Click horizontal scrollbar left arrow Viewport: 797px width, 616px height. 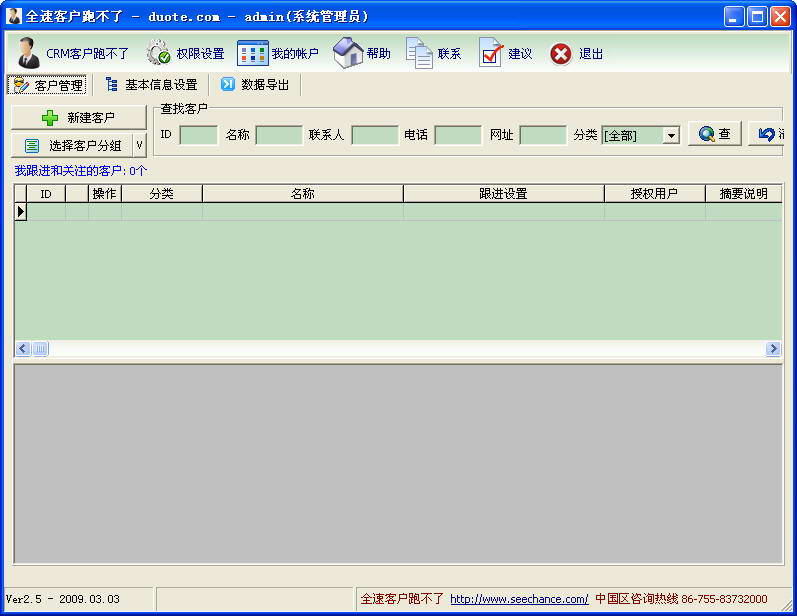pos(23,349)
